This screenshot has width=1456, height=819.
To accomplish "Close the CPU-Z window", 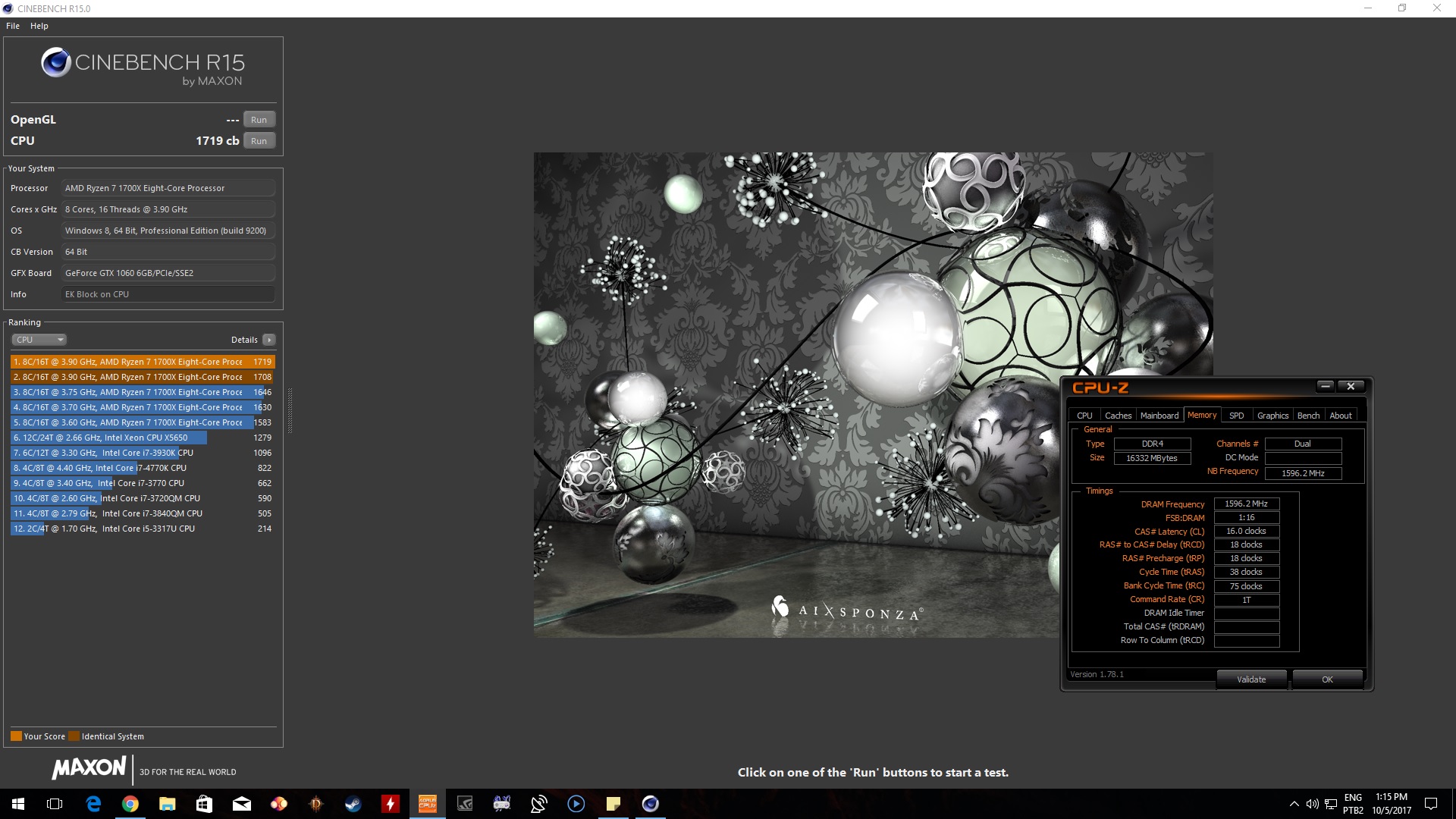I will [1351, 386].
